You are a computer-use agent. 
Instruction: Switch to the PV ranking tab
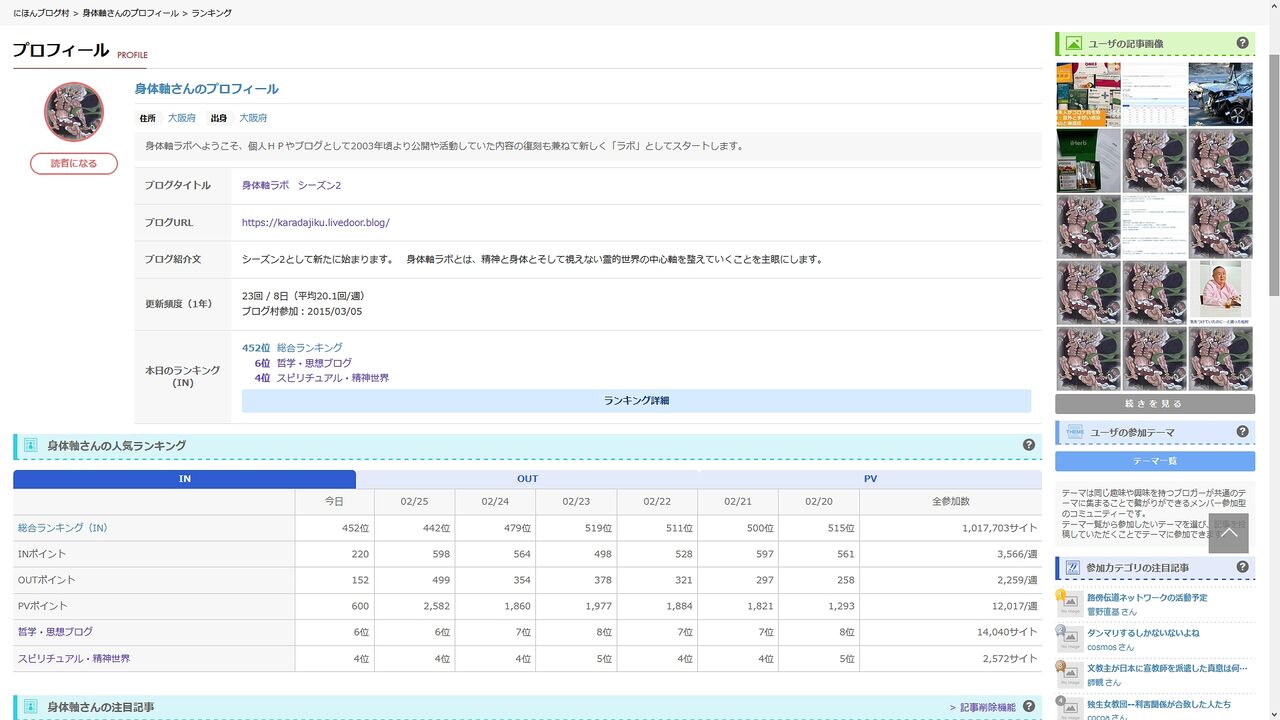(x=871, y=479)
